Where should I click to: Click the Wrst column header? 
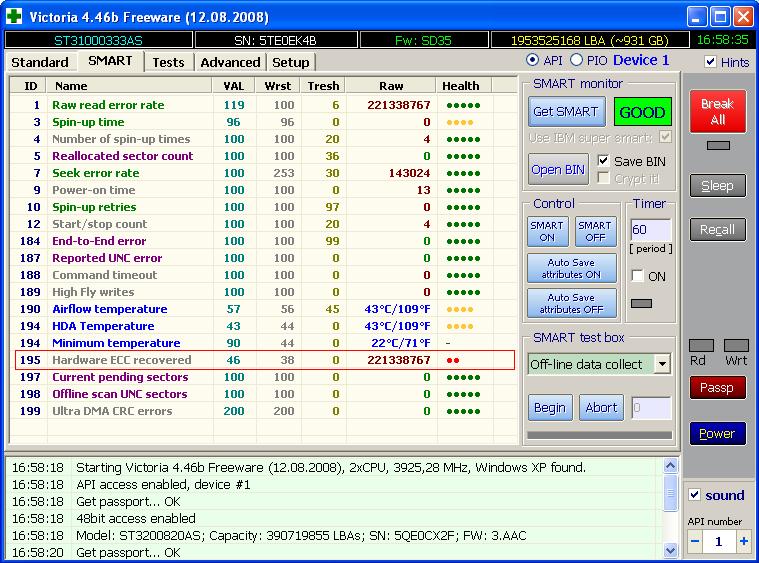click(278, 86)
